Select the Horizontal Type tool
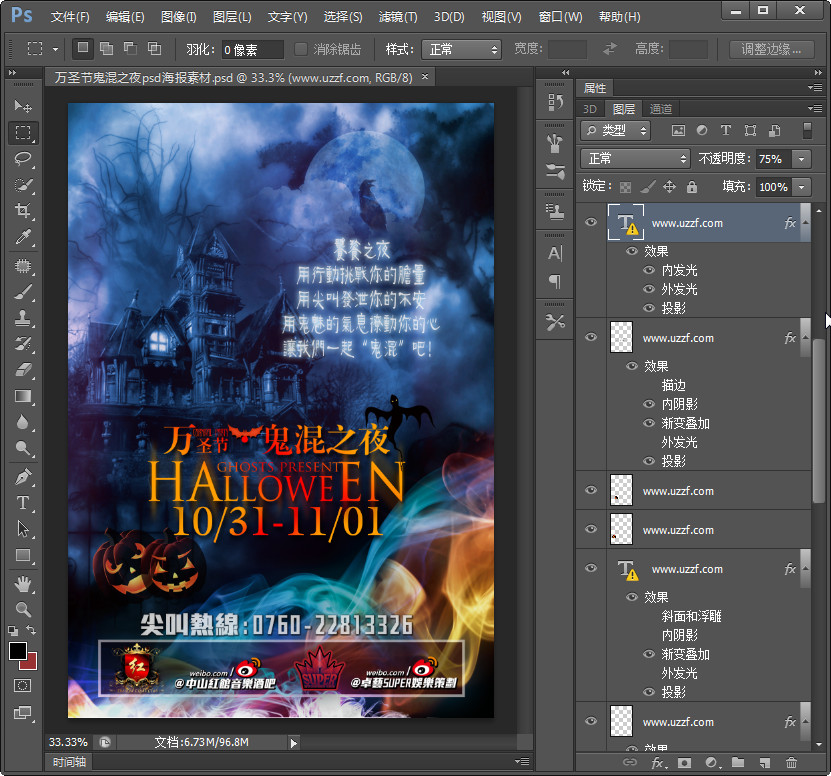Screen dimensions: 831x776 (22, 503)
